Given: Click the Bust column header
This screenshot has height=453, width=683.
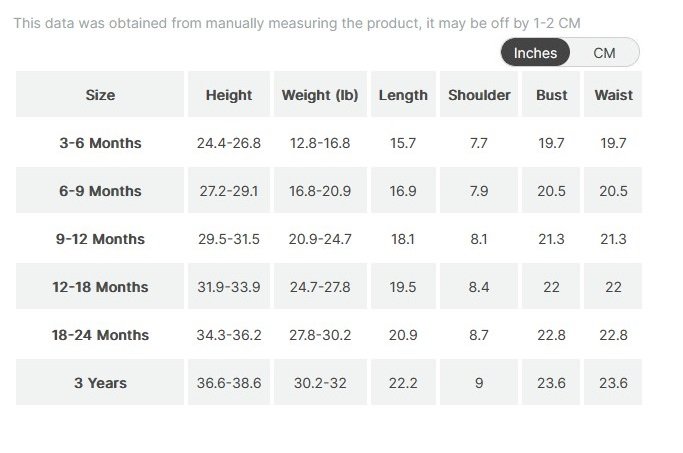Looking at the screenshot, I should click(551, 95).
